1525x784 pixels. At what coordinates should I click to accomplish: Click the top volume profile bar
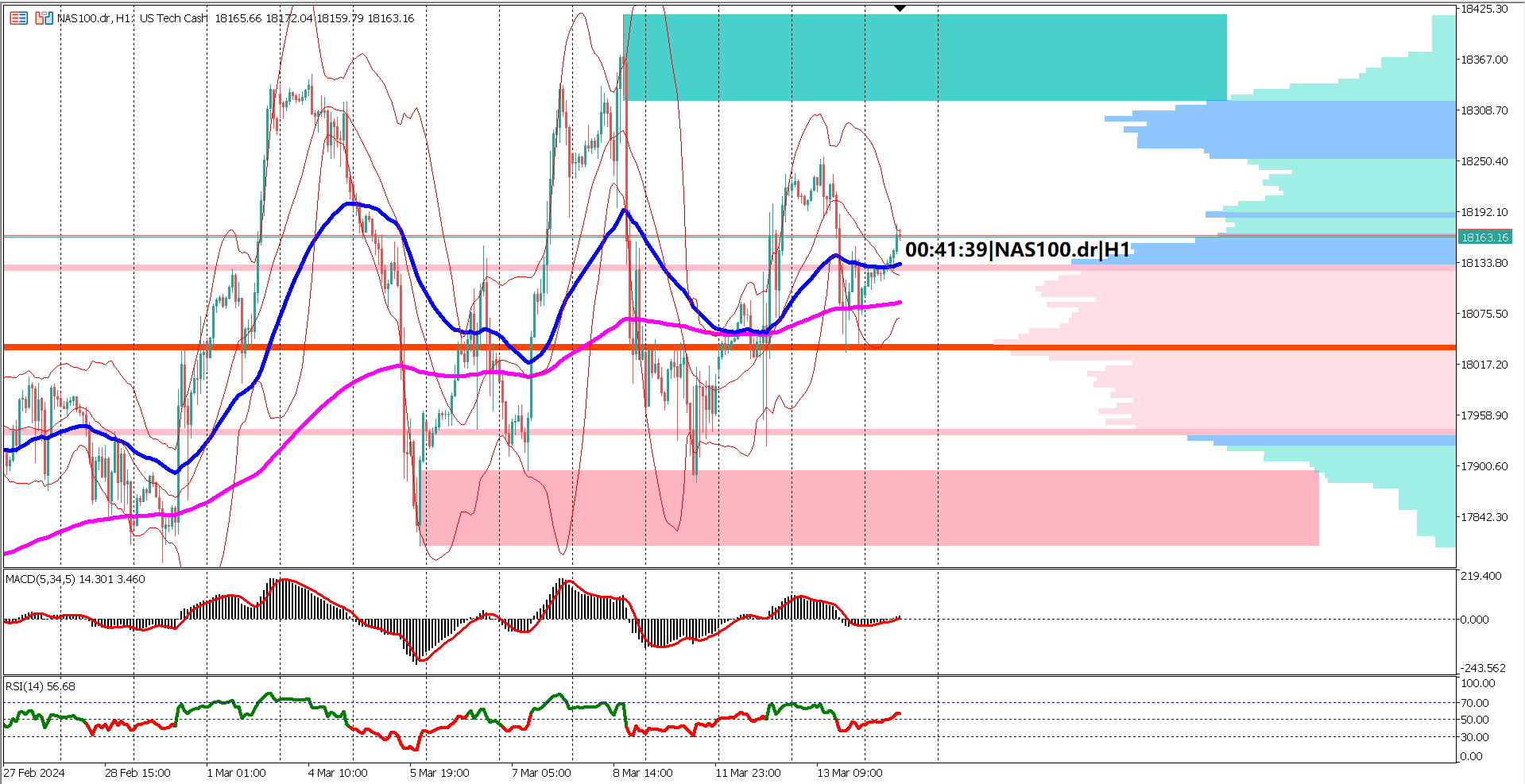[1443, 32]
